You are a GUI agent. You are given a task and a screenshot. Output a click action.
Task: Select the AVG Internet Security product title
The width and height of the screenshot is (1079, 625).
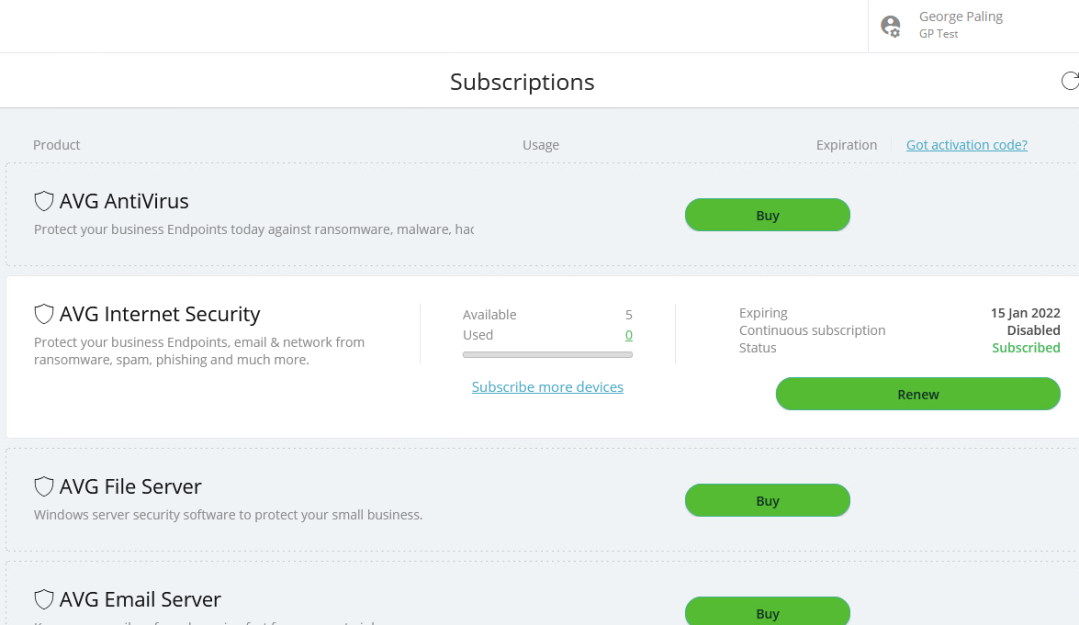pyautogui.click(x=159, y=314)
